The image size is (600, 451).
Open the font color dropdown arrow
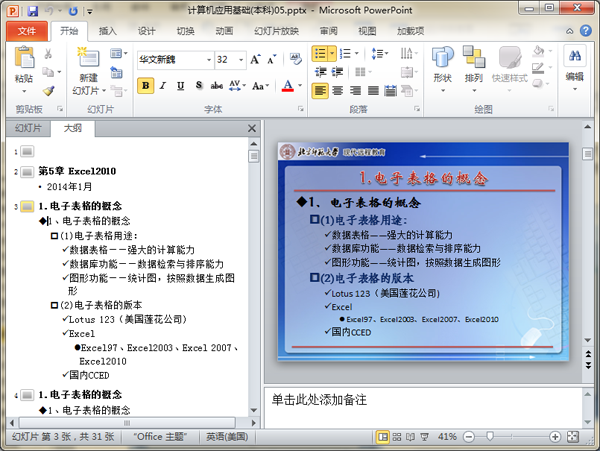point(300,85)
